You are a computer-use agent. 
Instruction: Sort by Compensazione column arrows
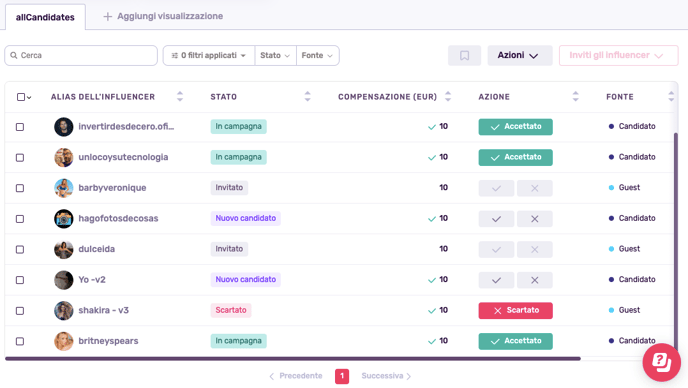[448, 97]
